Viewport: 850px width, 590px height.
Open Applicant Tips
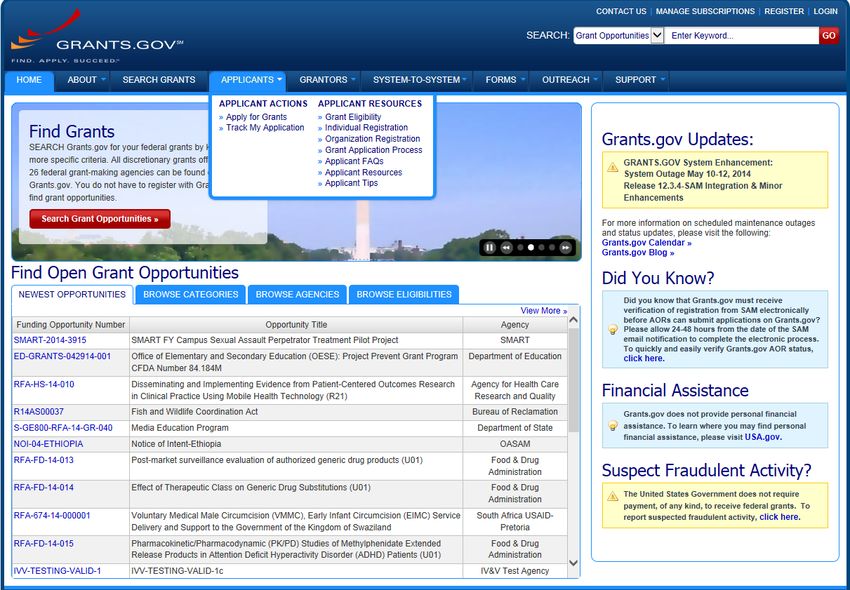click(351, 183)
